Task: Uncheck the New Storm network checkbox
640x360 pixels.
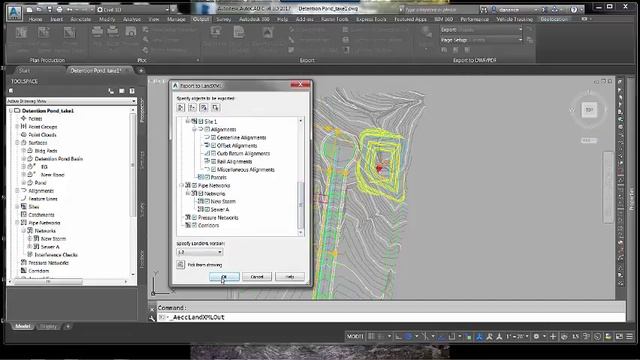Action: (x=207, y=201)
